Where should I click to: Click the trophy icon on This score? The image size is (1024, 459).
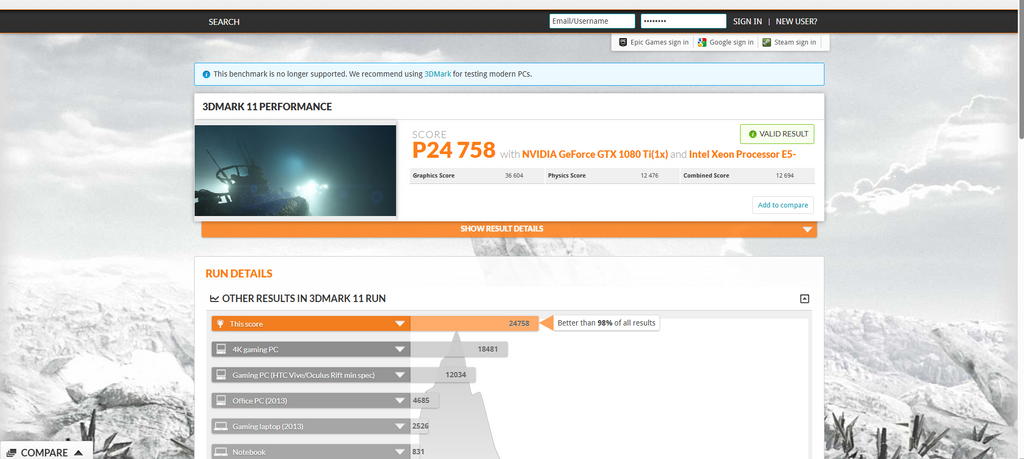tap(220, 324)
